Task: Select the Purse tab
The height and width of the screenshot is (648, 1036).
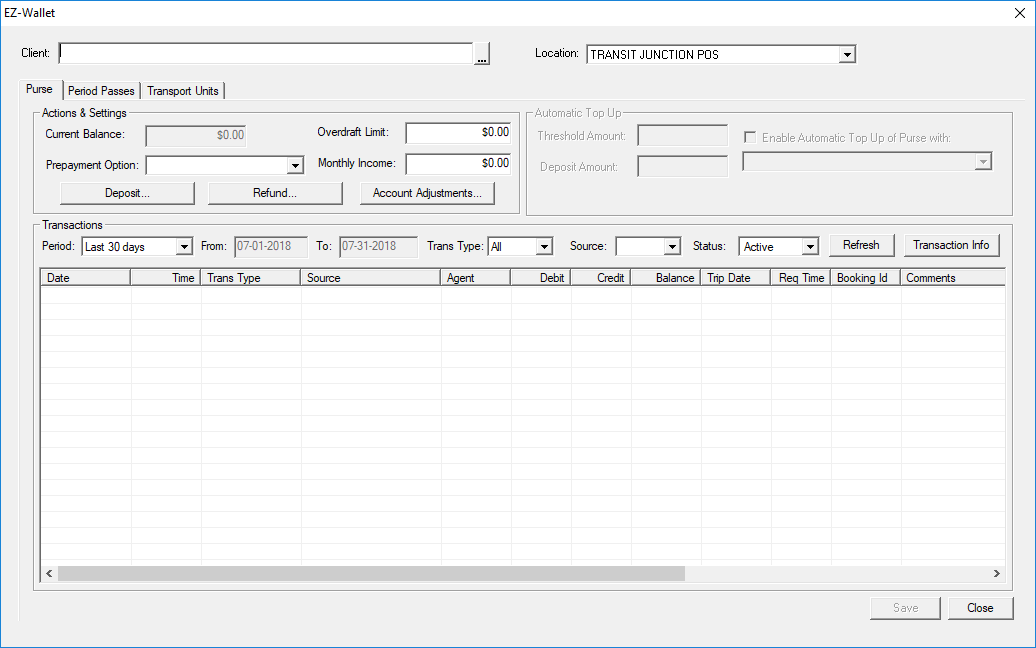Action: coord(40,89)
